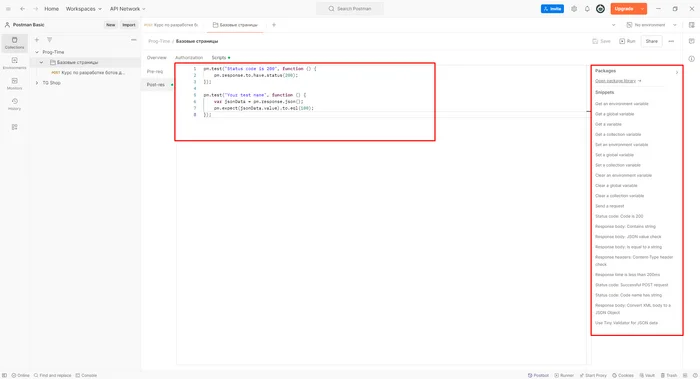This screenshot has height=379, width=700.
Task: Insert snippet Status code: Code is 200
Action: pos(619,217)
